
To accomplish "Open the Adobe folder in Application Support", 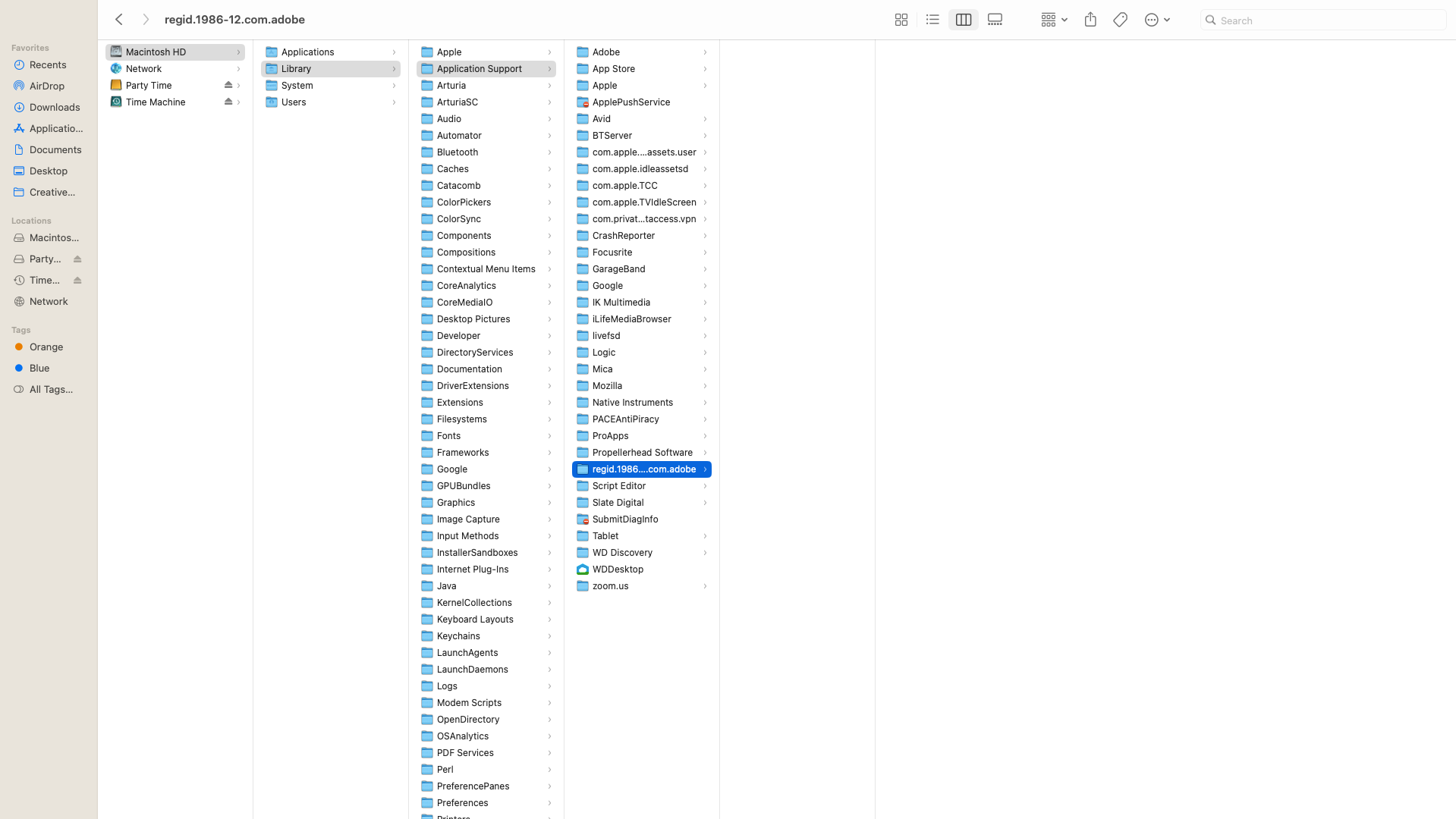I will click(642, 52).
